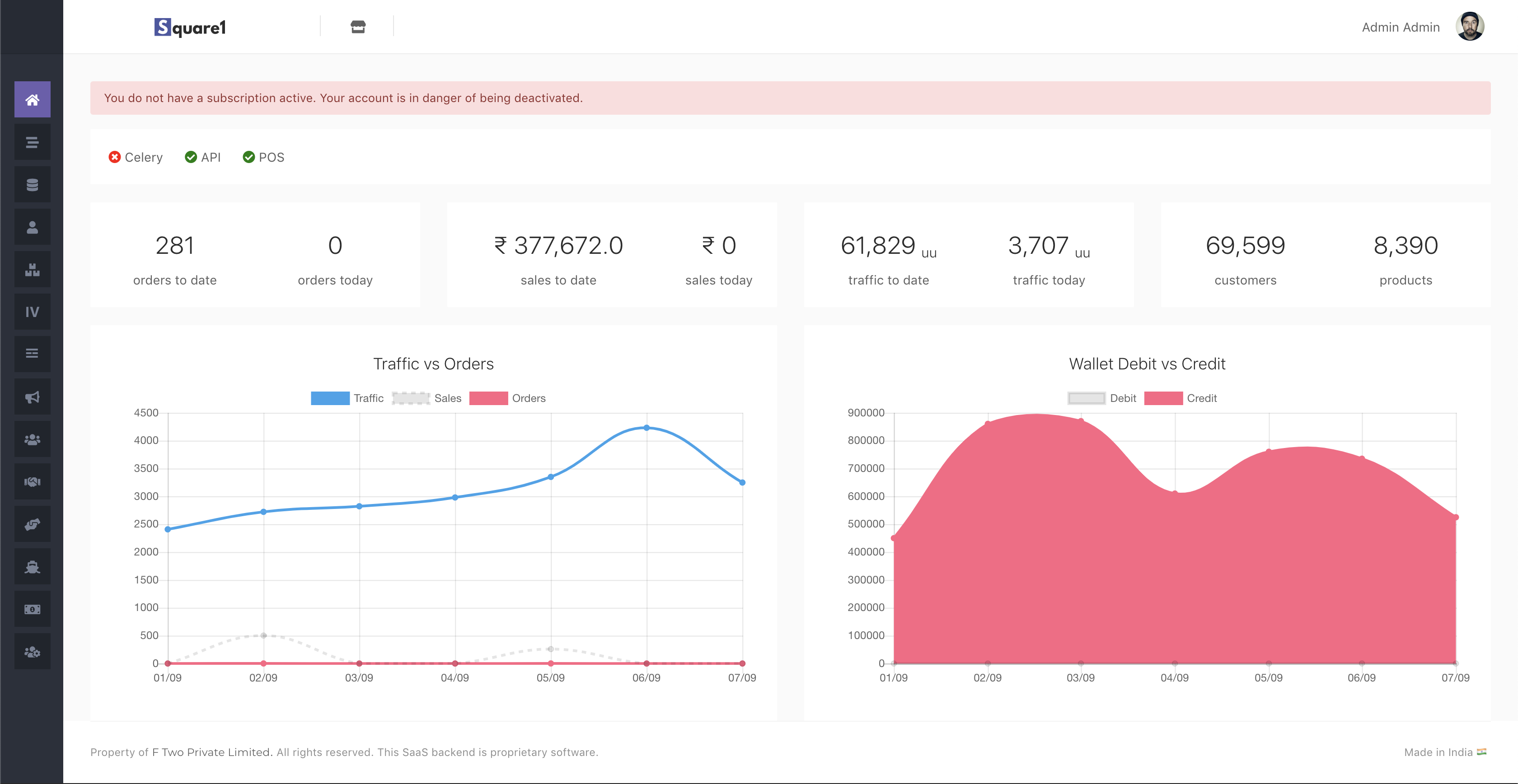Screen dimensions: 1518x784
Task: Open the ship shipping sidebar icon
Action: point(33,567)
